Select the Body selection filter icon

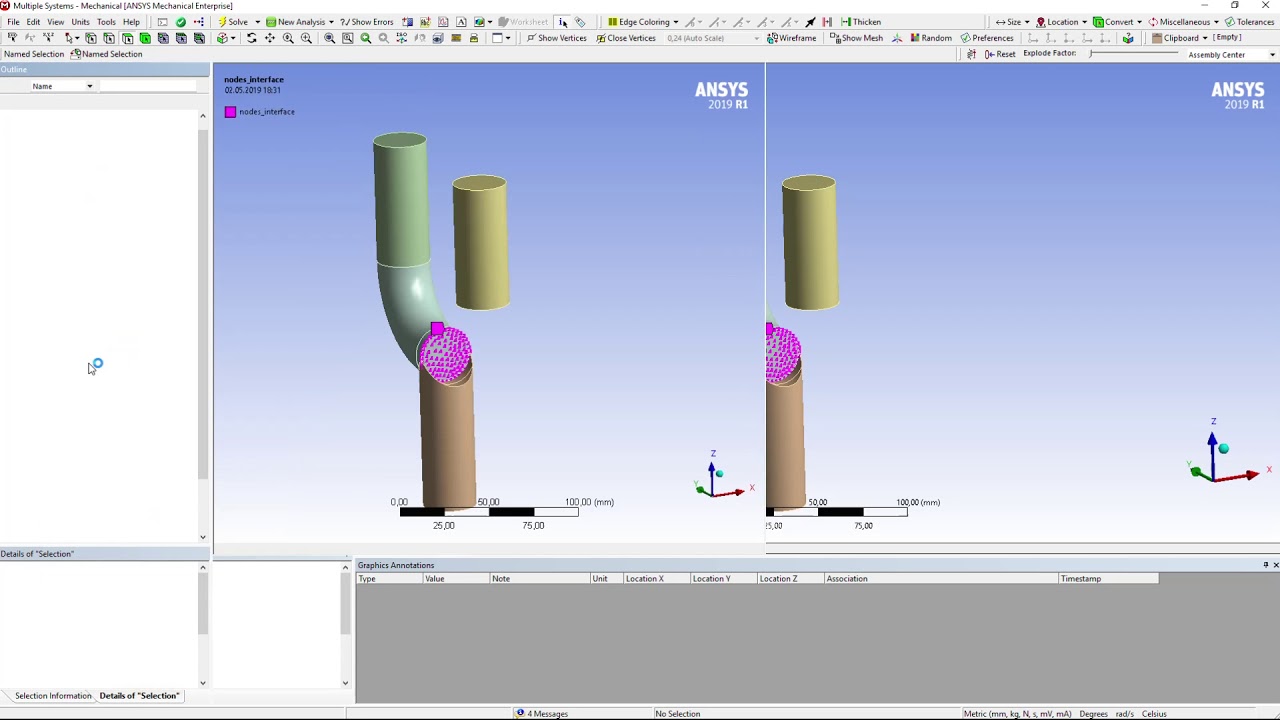tap(145, 38)
